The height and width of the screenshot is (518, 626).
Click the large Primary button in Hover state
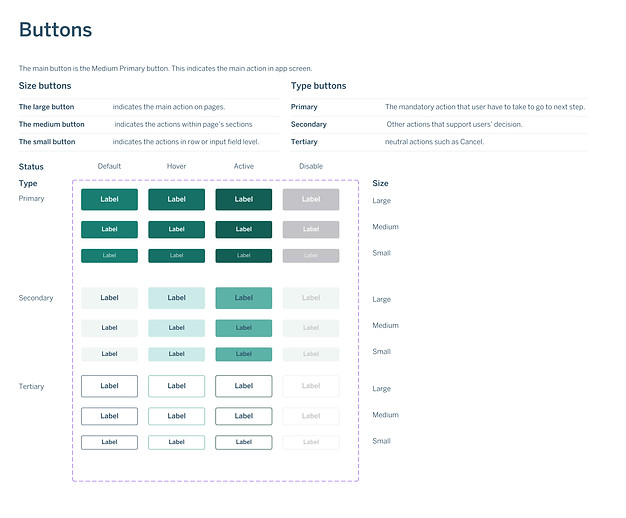(176, 199)
